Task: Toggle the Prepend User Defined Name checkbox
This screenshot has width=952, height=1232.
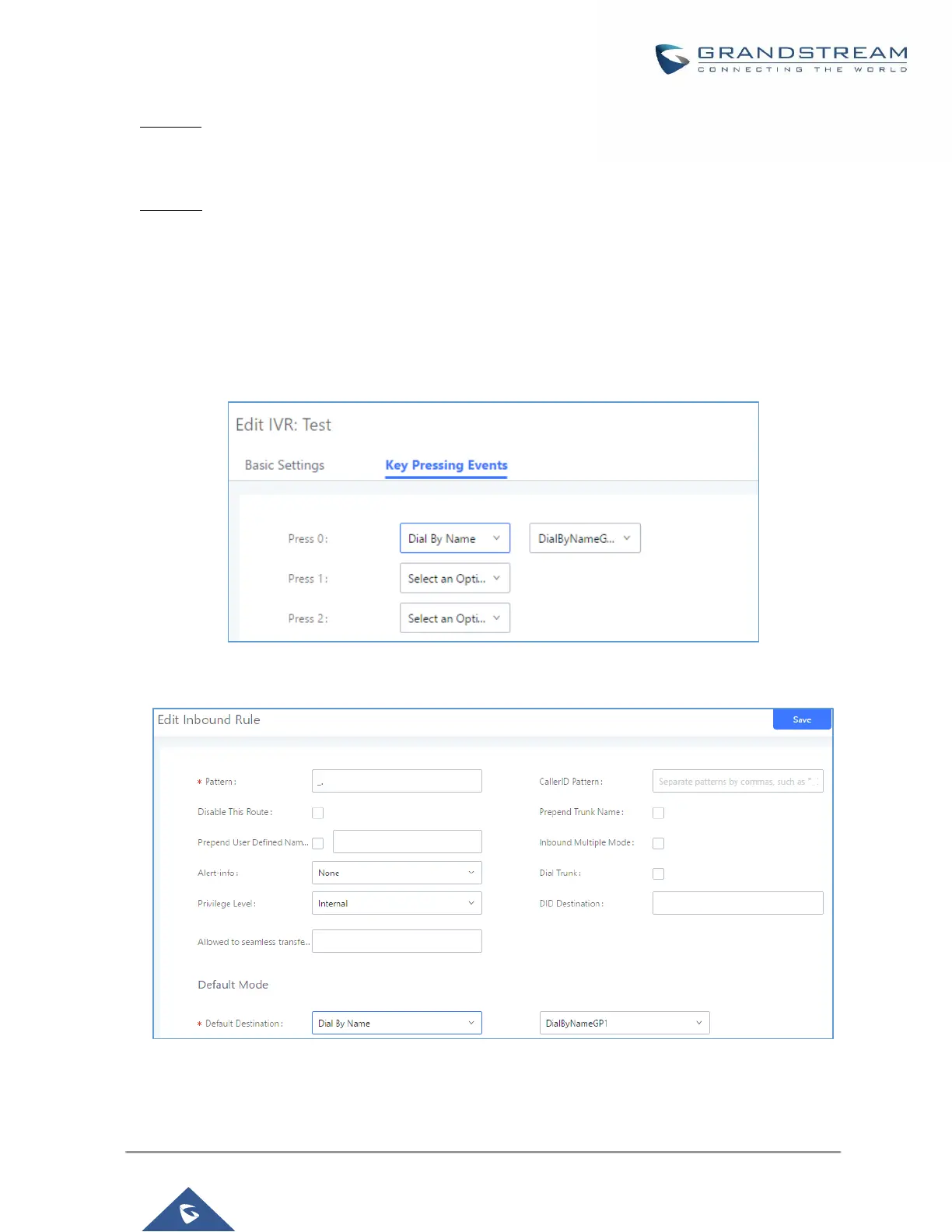Action: click(317, 843)
